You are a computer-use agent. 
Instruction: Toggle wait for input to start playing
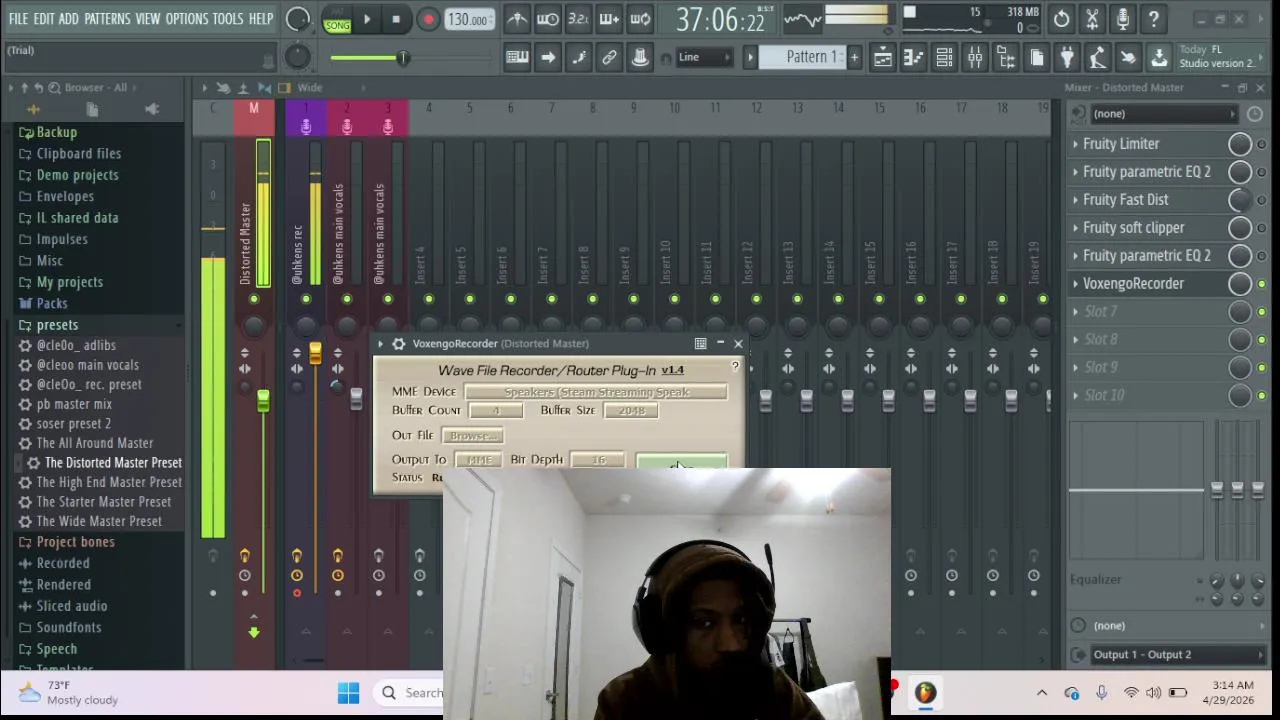click(548, 19)
